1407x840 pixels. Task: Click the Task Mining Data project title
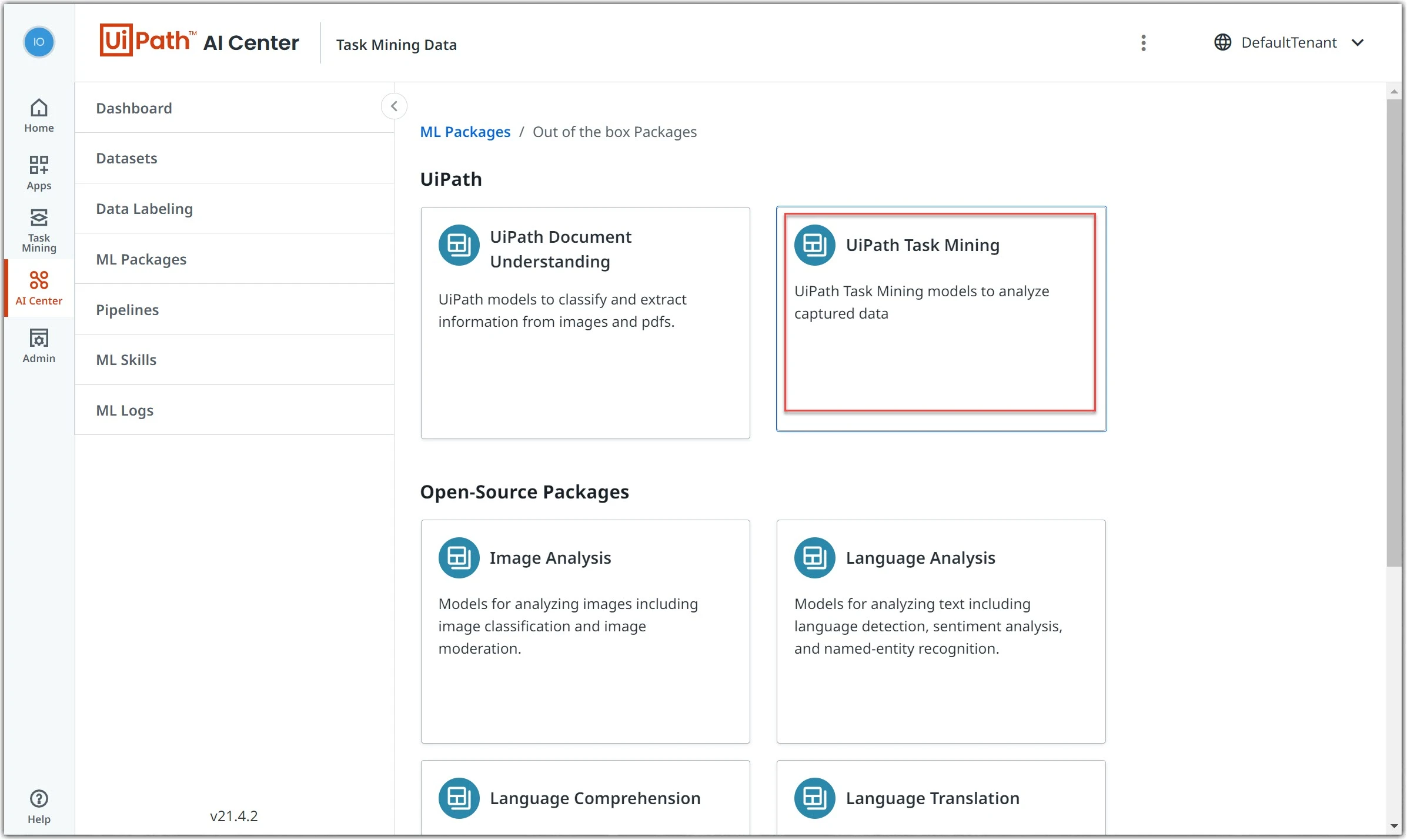(396, 45)
